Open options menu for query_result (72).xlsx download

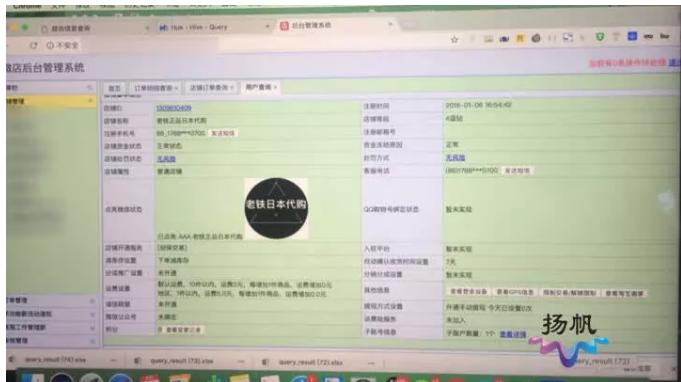tap(371, 363)
